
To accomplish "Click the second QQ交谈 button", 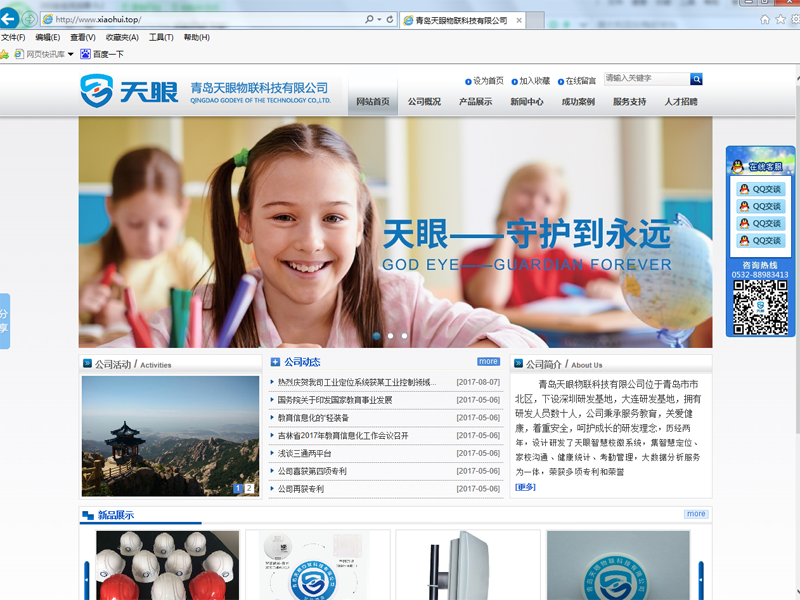I will point(760,206).
